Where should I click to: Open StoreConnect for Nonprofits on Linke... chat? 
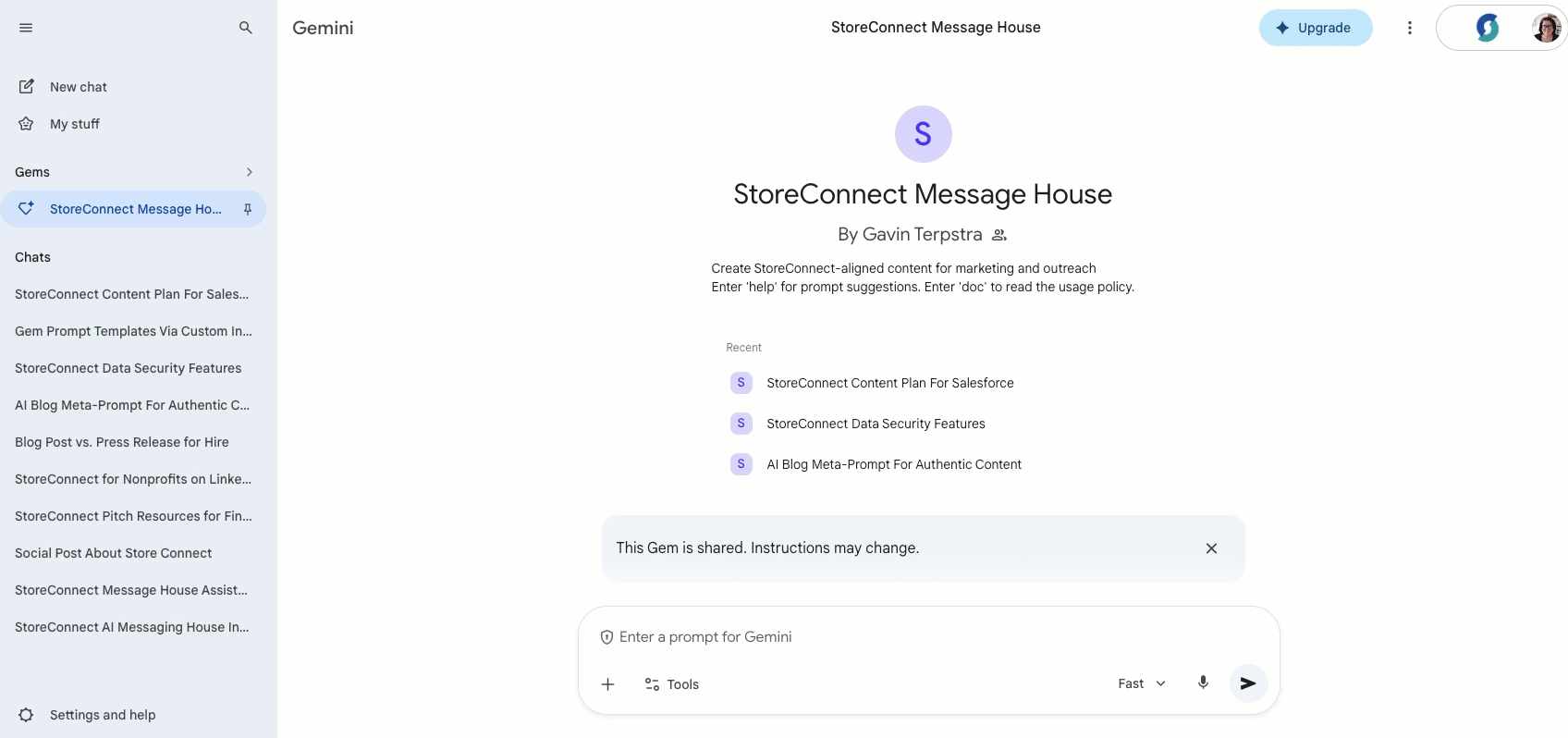[x=133, y=479]
